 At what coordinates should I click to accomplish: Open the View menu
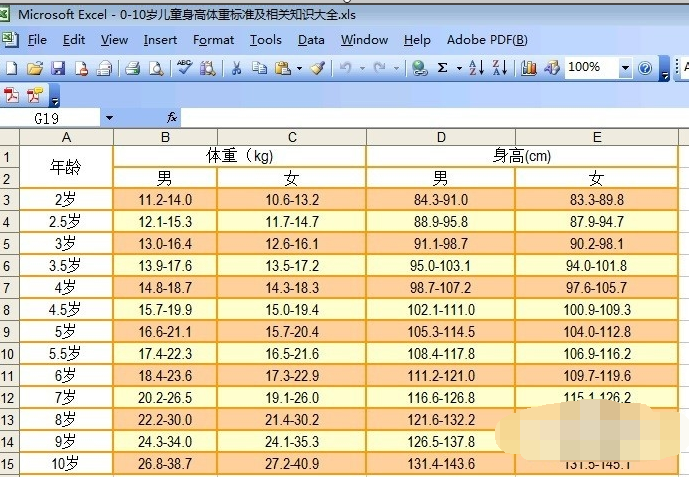(x=114, y=40)
